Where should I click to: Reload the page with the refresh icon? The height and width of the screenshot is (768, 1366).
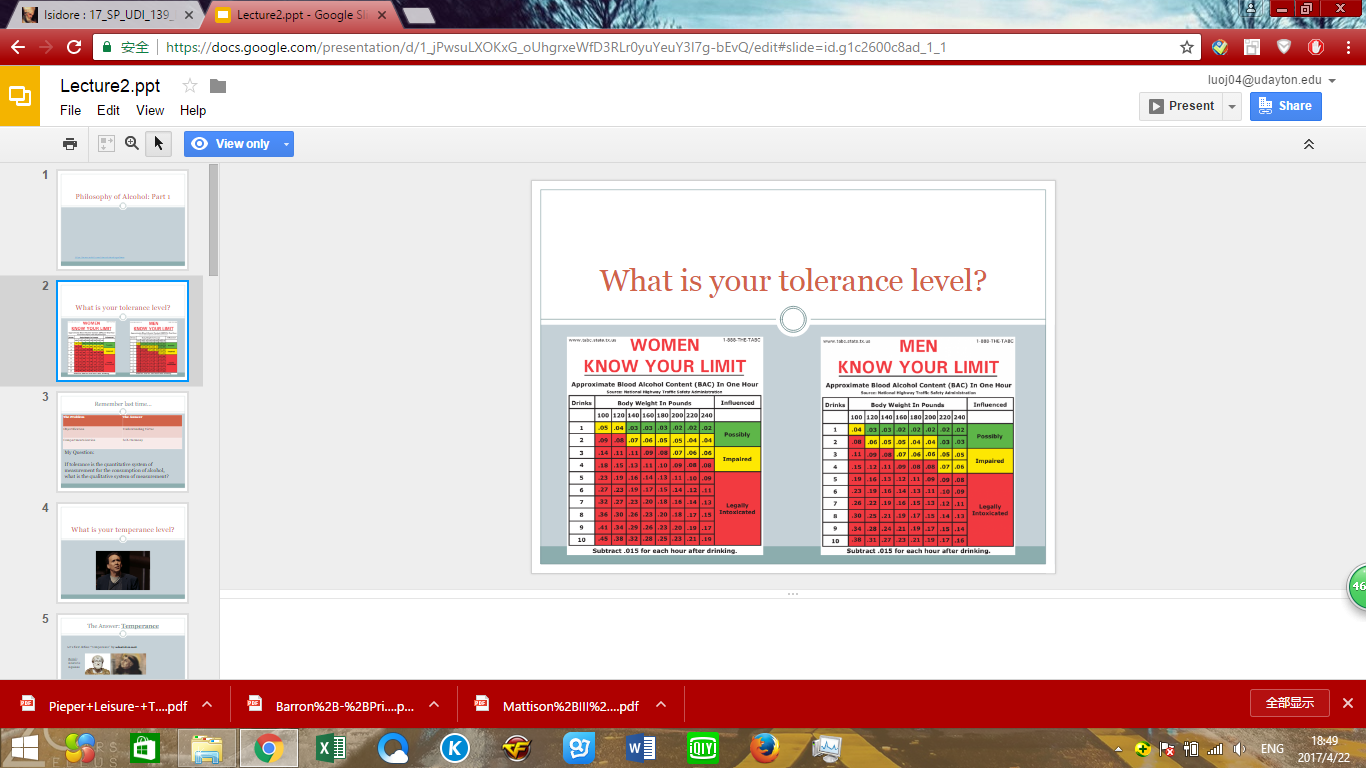click(73, 47)
